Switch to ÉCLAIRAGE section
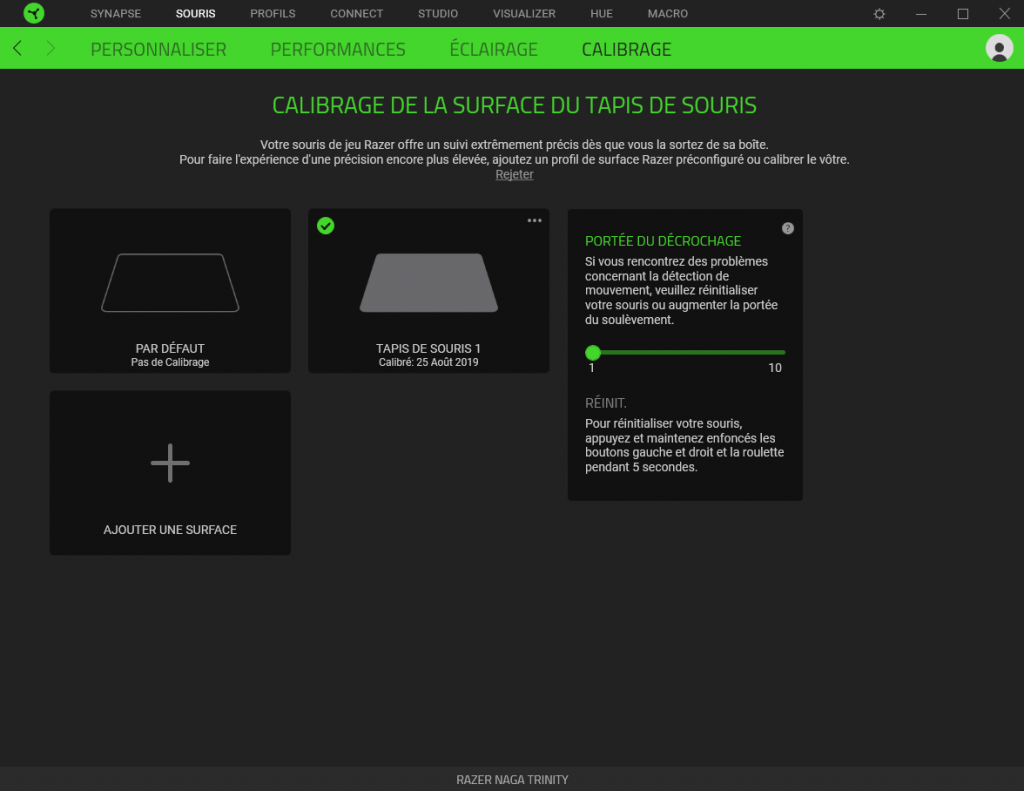Screen dimensions: 1024x791 pyautogui.click(x=494, y=49)
